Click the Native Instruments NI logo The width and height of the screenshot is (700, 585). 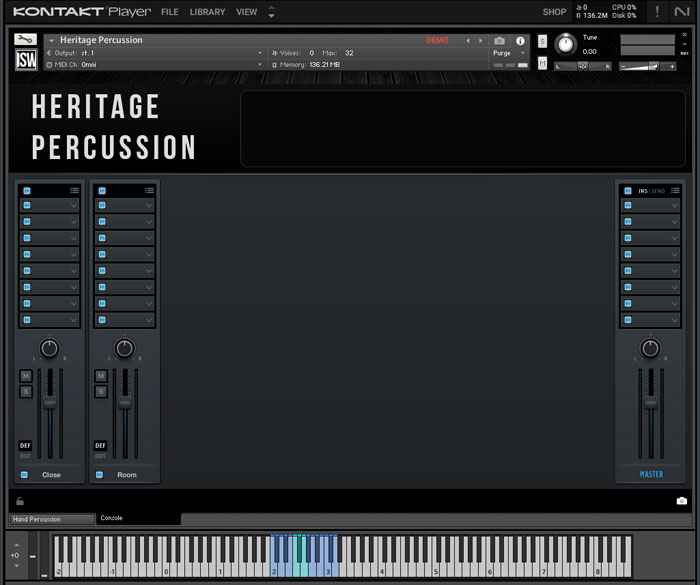(682, 12)
